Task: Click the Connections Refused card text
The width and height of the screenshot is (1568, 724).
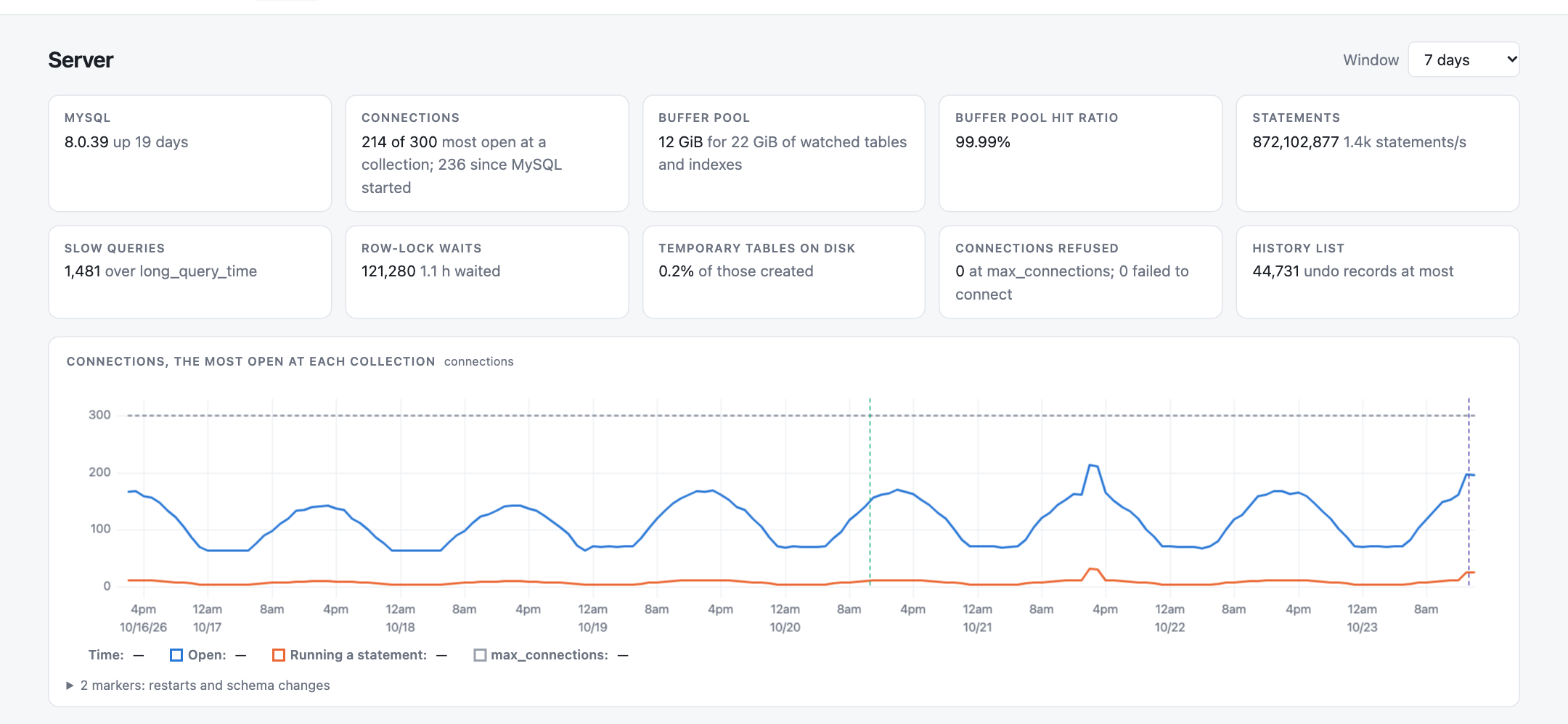Action: pos(1072,282)
